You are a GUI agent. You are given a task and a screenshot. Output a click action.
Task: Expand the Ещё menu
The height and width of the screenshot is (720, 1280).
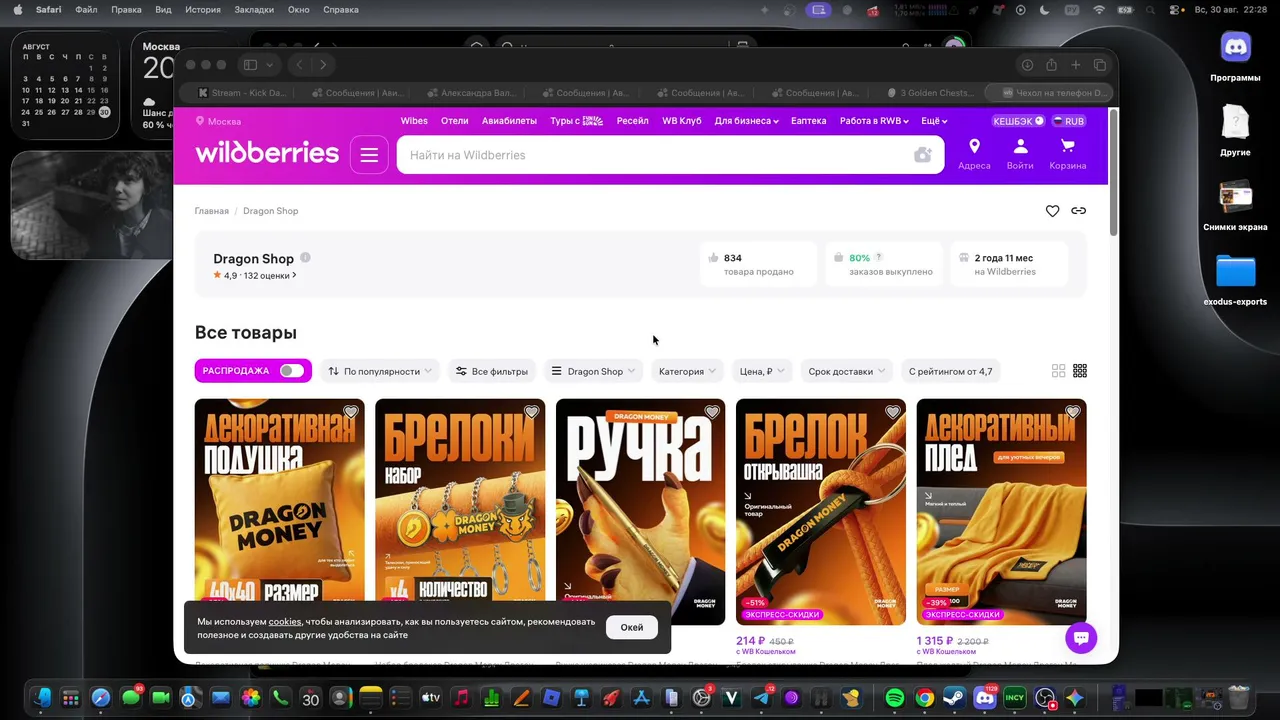tap(933, 121)
